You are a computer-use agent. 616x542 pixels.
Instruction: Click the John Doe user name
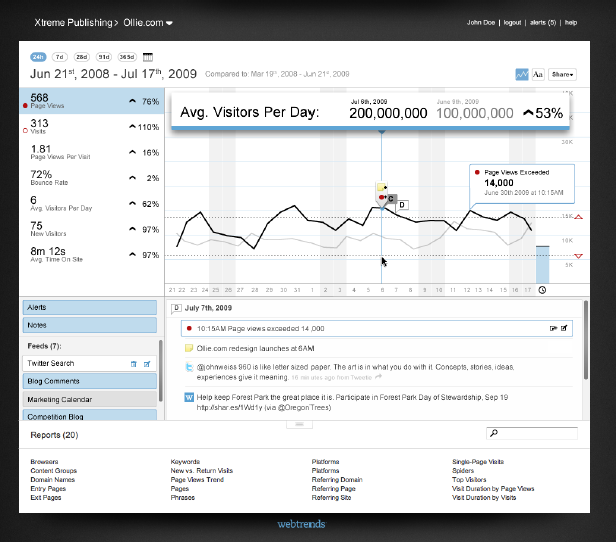(x=481, y=23)
